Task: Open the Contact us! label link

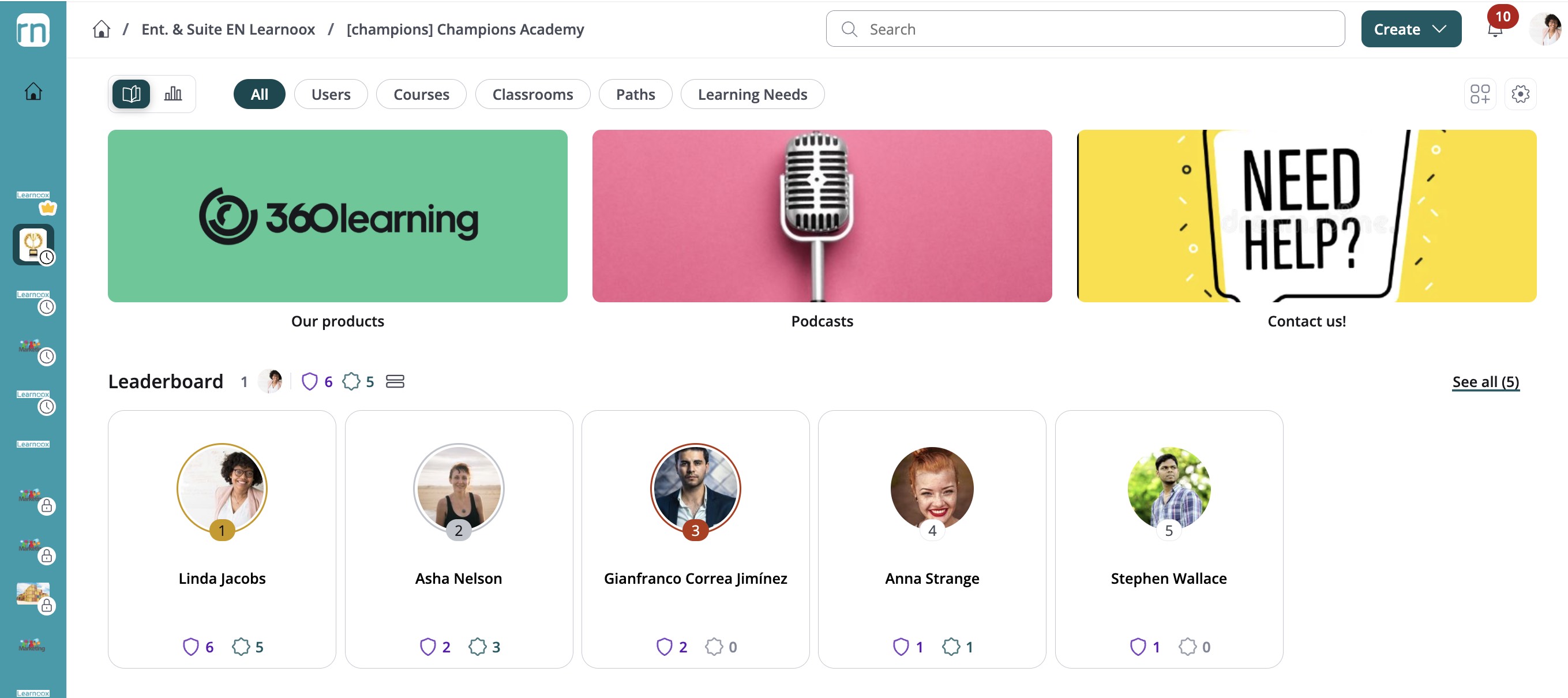Action: click(1306, 321)
